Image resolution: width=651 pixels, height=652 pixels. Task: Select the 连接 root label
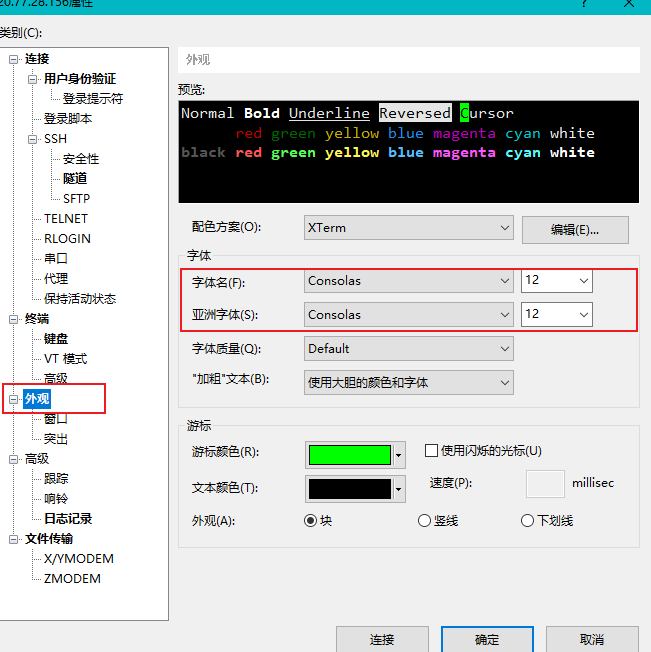tap(37, 59)
